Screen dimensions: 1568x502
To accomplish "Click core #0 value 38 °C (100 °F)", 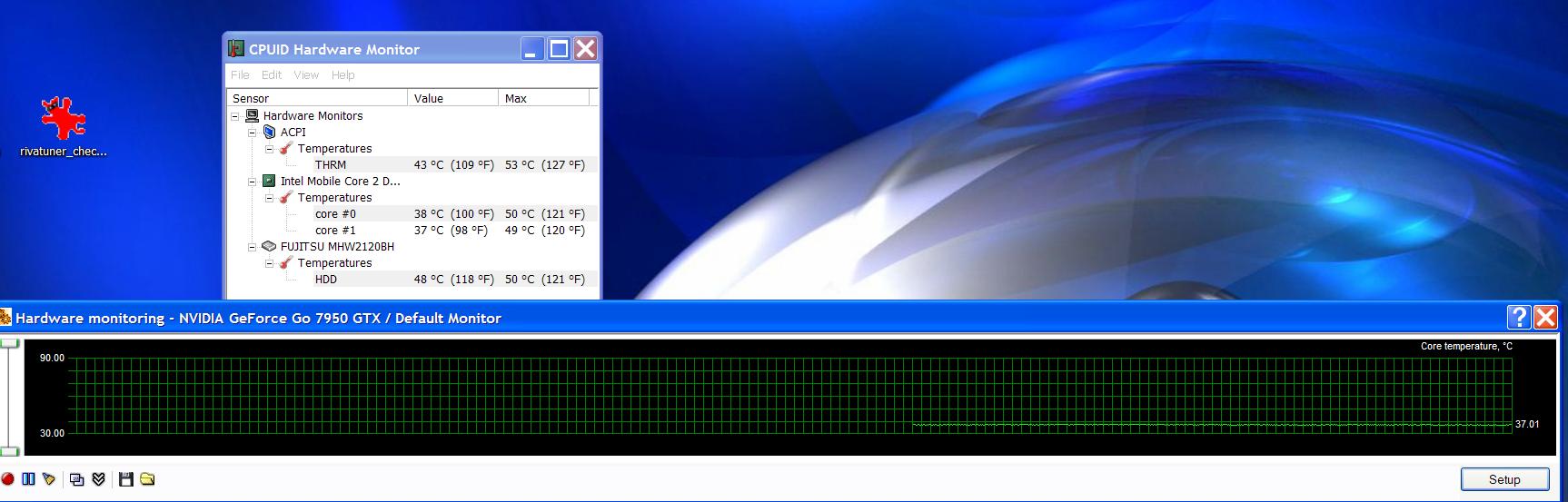I will [453, 213].
